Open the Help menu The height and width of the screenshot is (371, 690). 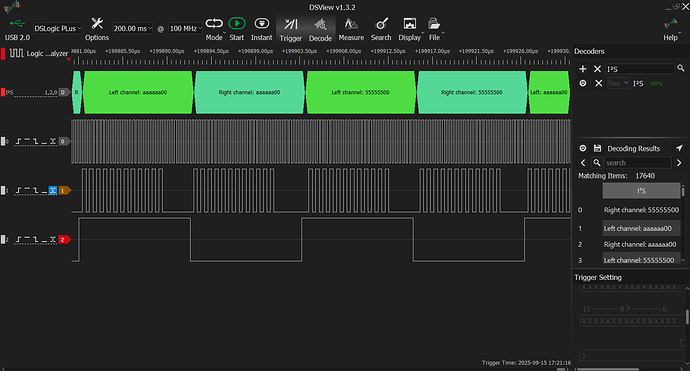[670, 29]
